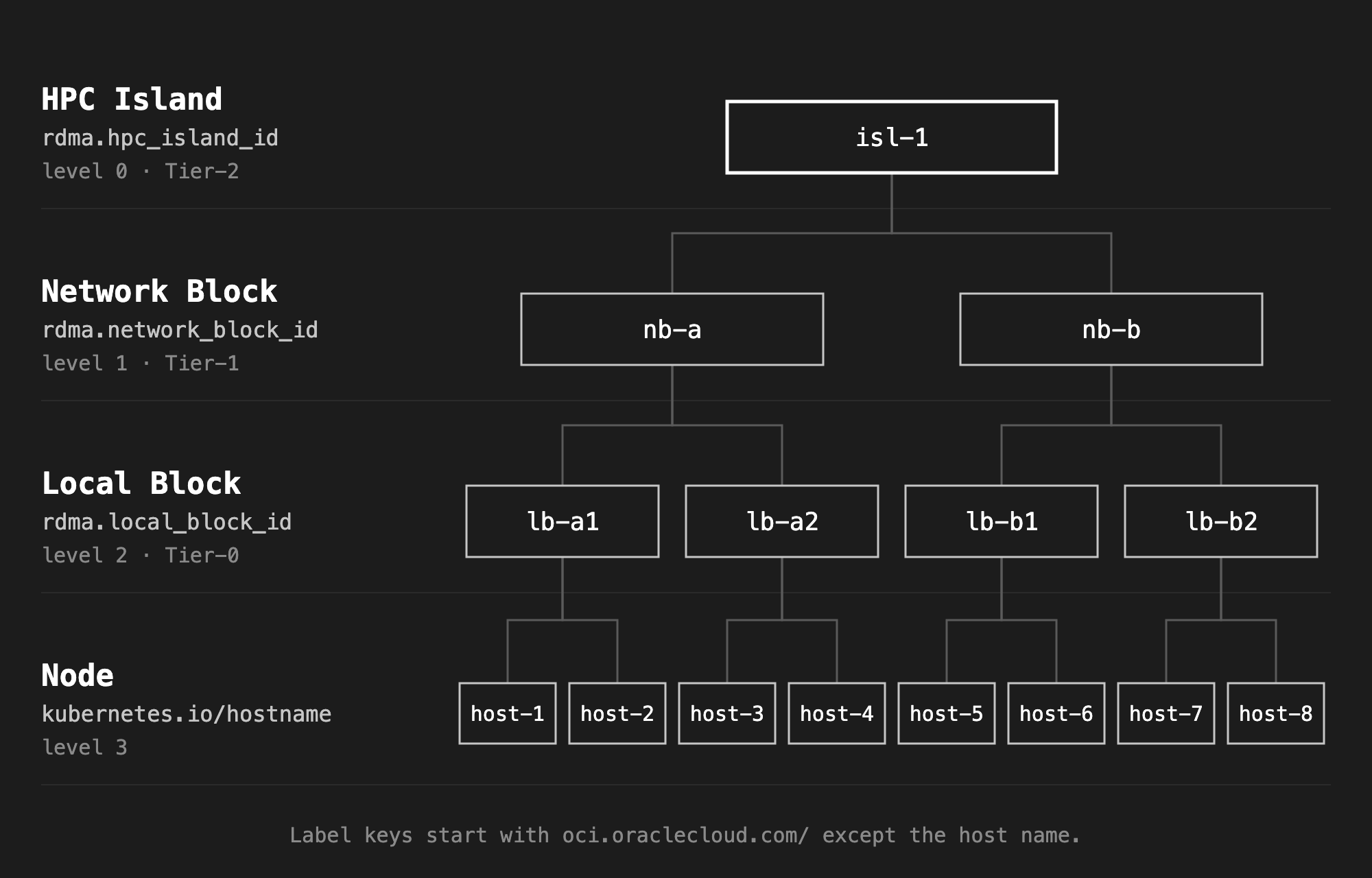Click the 'level 2 · Tier-0' text
The width and height of the screenshot is (1372, 878).
point(141,555)
